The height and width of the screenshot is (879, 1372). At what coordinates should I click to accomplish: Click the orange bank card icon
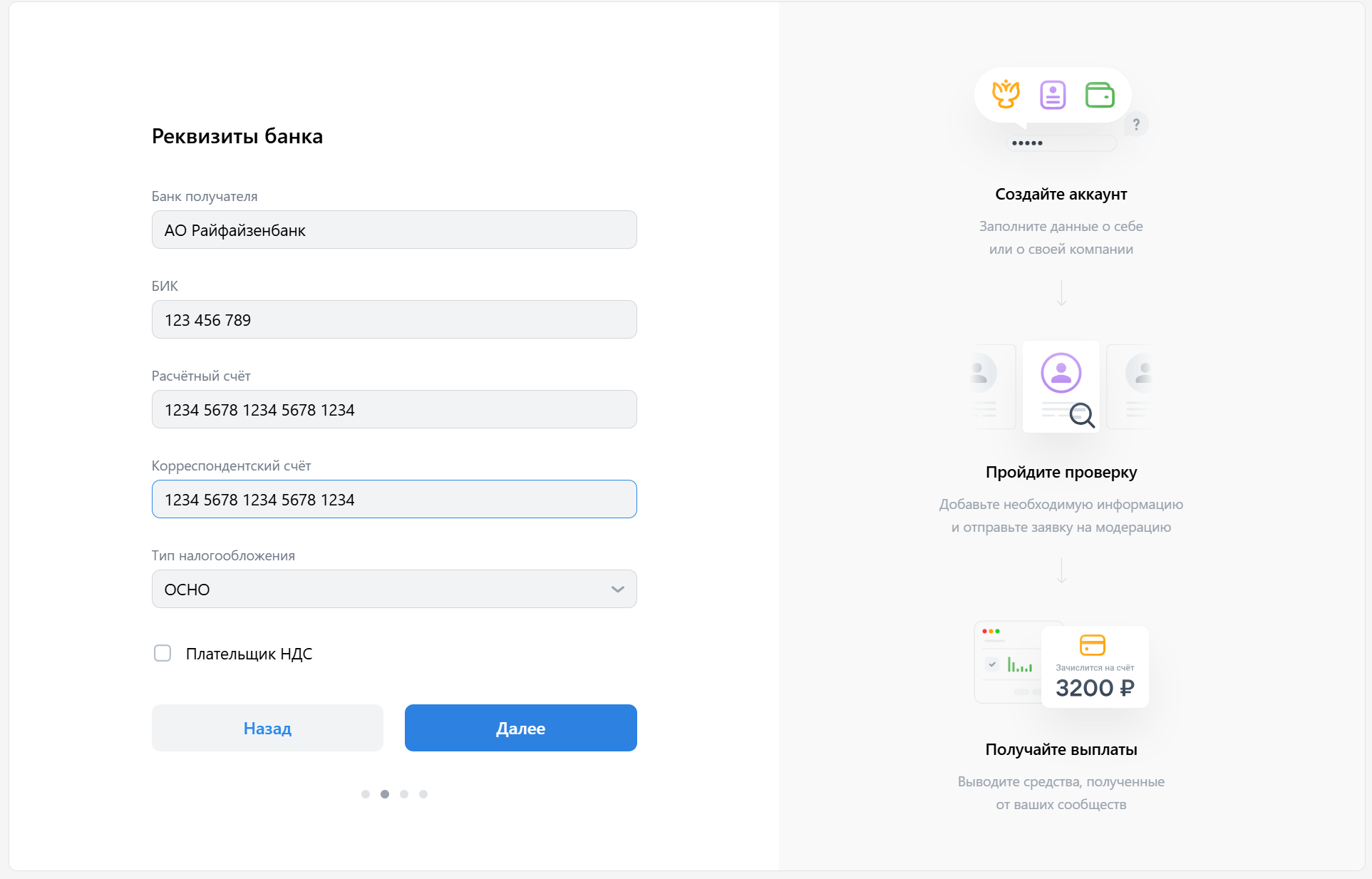point(1093,645)
